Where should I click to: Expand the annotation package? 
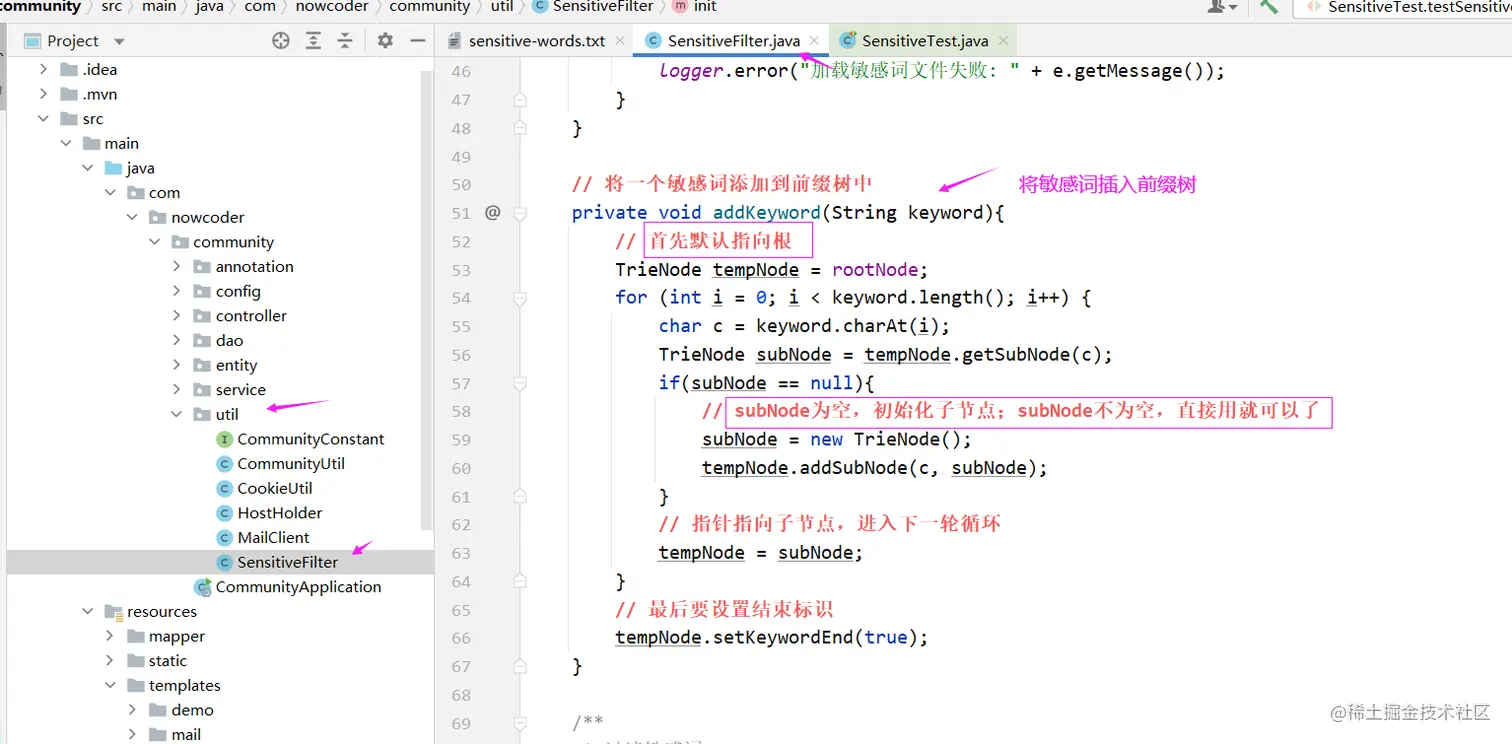click(x=176, y=266)
